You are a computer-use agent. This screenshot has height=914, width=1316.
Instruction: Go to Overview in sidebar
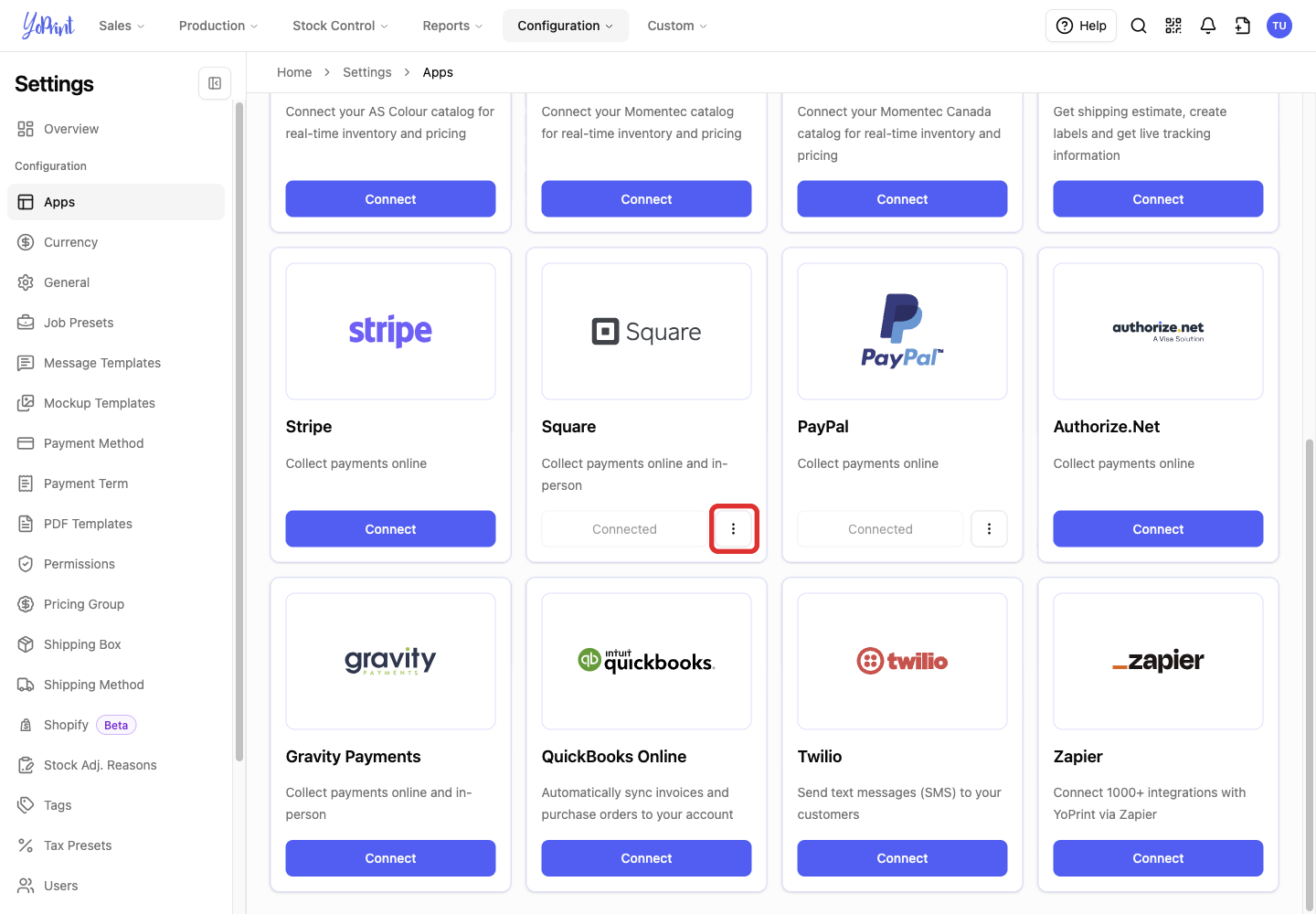(x=116, y=129)
